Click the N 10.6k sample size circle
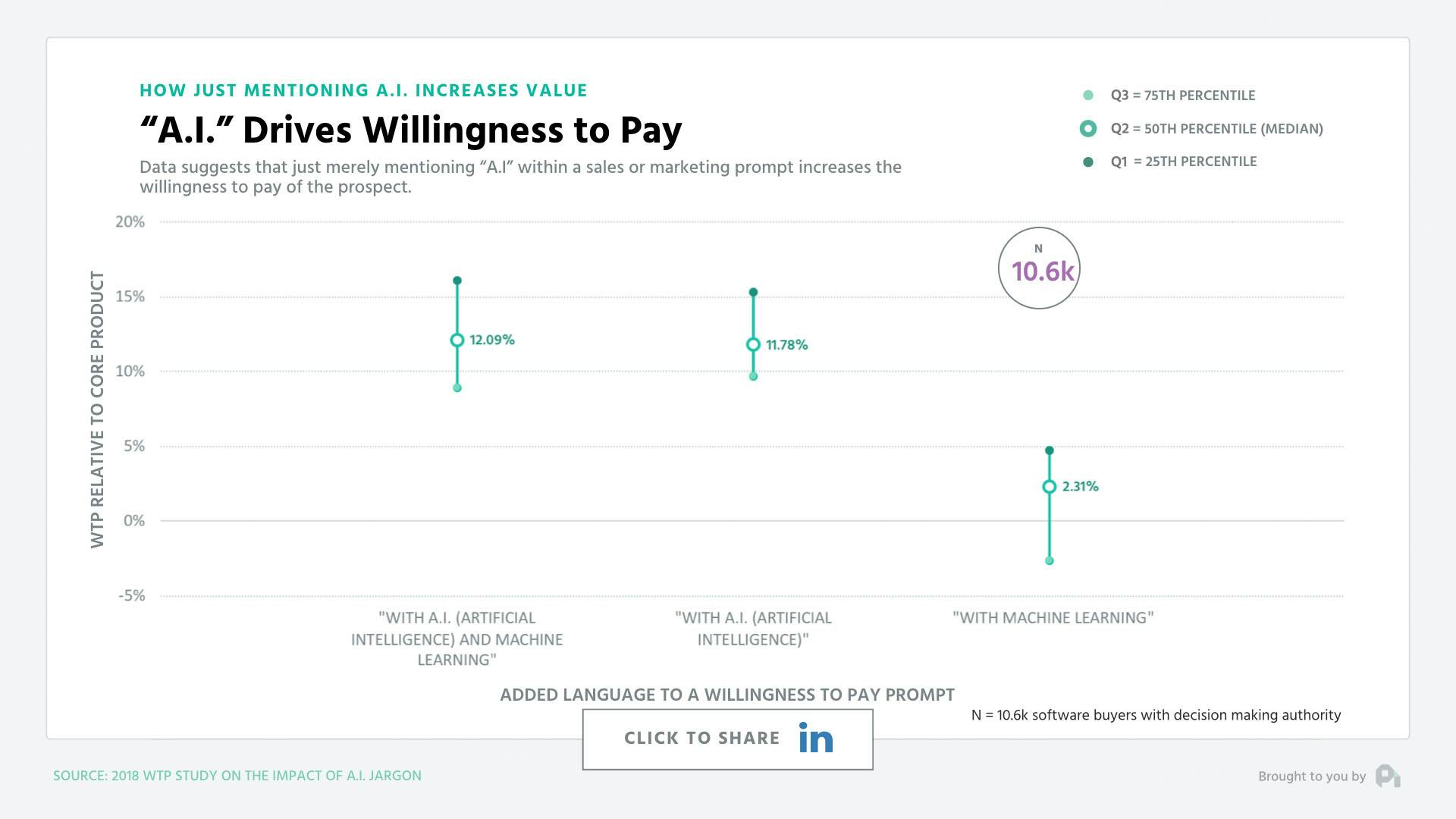The image size is (1456, 819). click(1039, 267)
